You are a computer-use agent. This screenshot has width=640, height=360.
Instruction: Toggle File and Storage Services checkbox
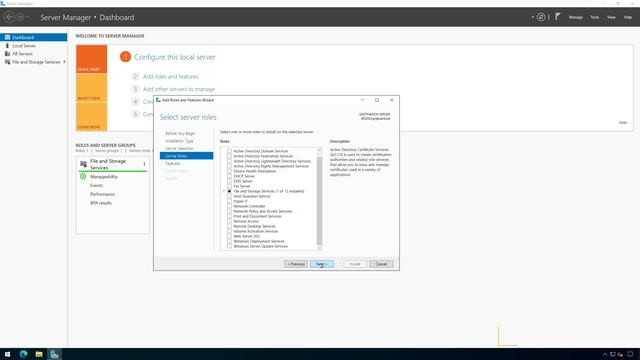pyautogui.click(x=229, y=191)
